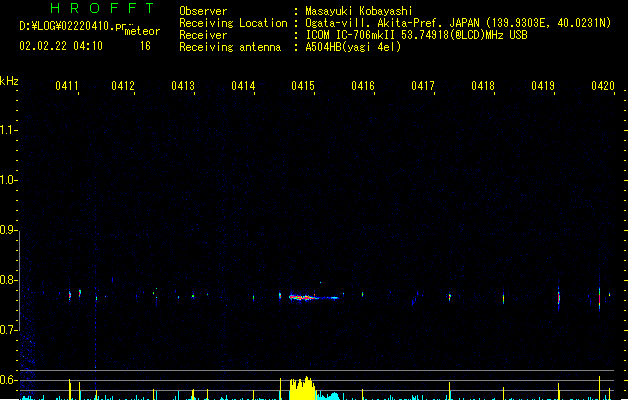Click the cyan intensity hump after the yellow burst
This screenshot has height=400, width=629.
pyautogui.click(x=329, y=396)
